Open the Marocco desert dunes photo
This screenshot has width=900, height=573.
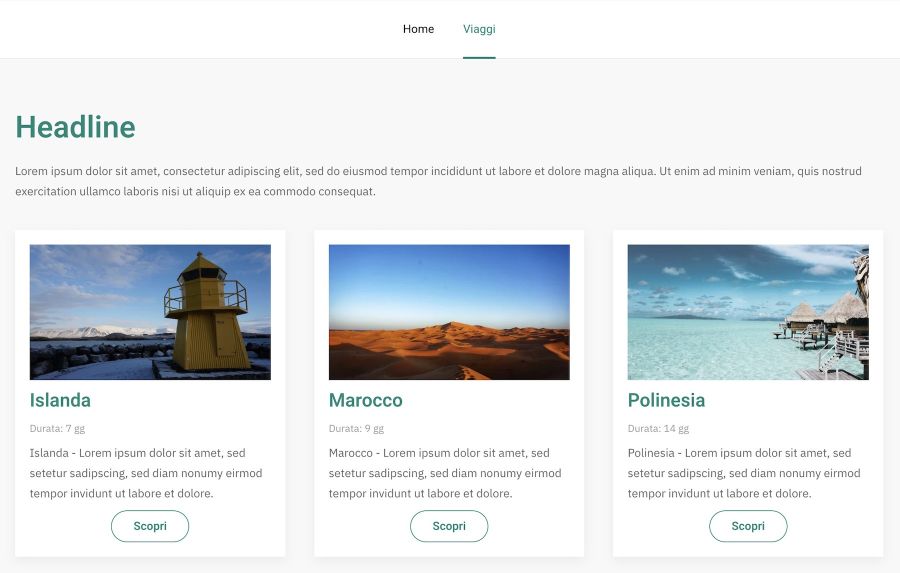click(449, 312)
